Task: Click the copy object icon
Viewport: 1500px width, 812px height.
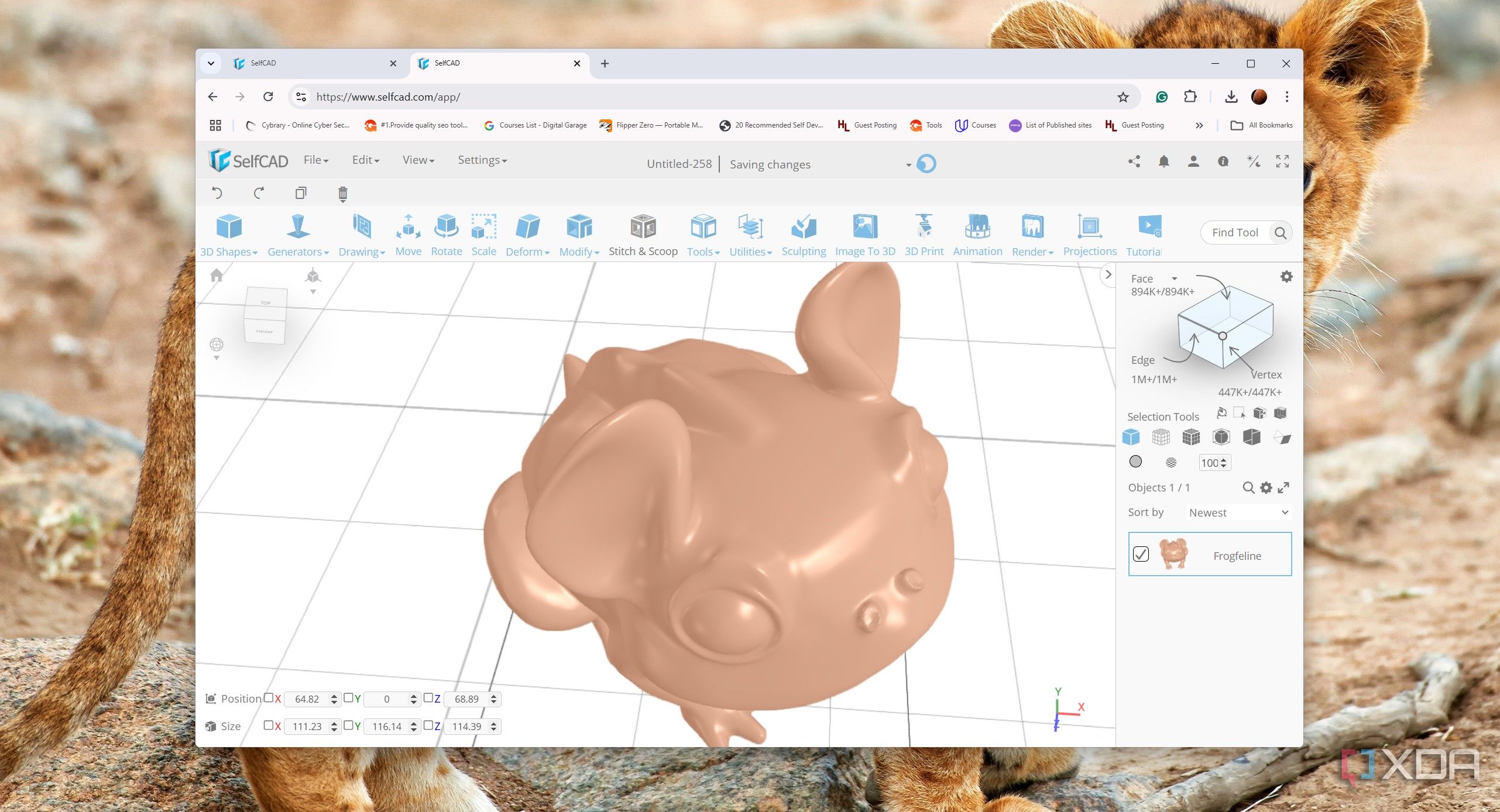Action: click(301, 193)
